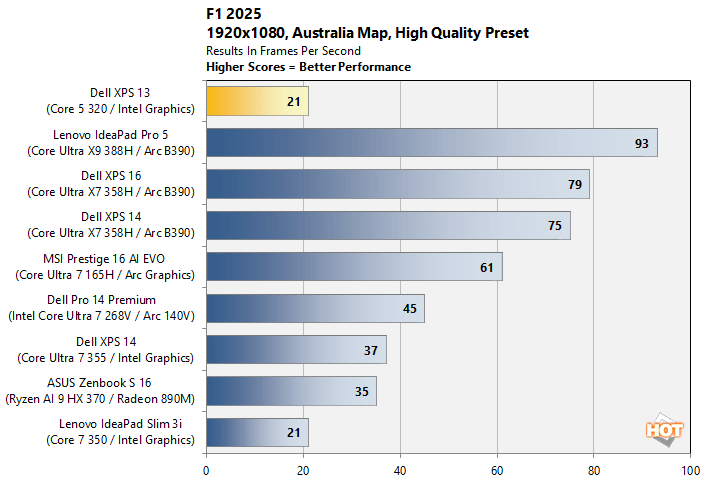Click axis tick label 20

[303, 471]
